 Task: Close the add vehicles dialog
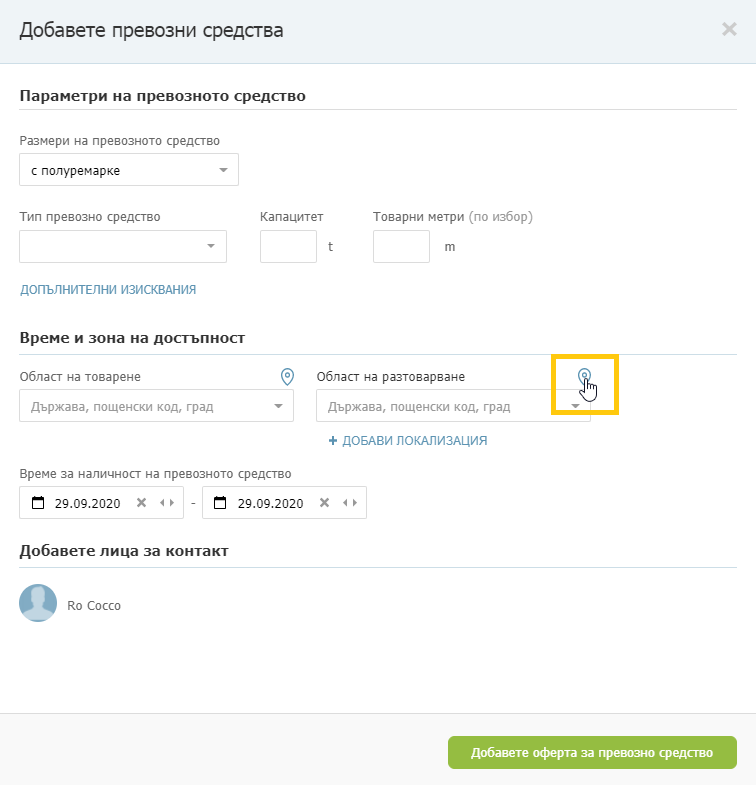(729, 30)
